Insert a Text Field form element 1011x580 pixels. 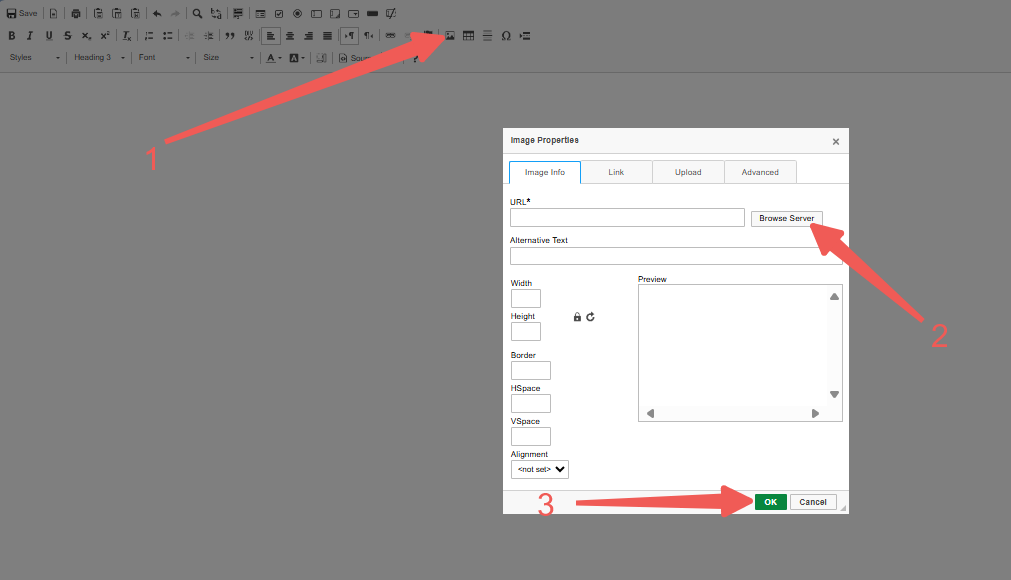click(317, 14)
